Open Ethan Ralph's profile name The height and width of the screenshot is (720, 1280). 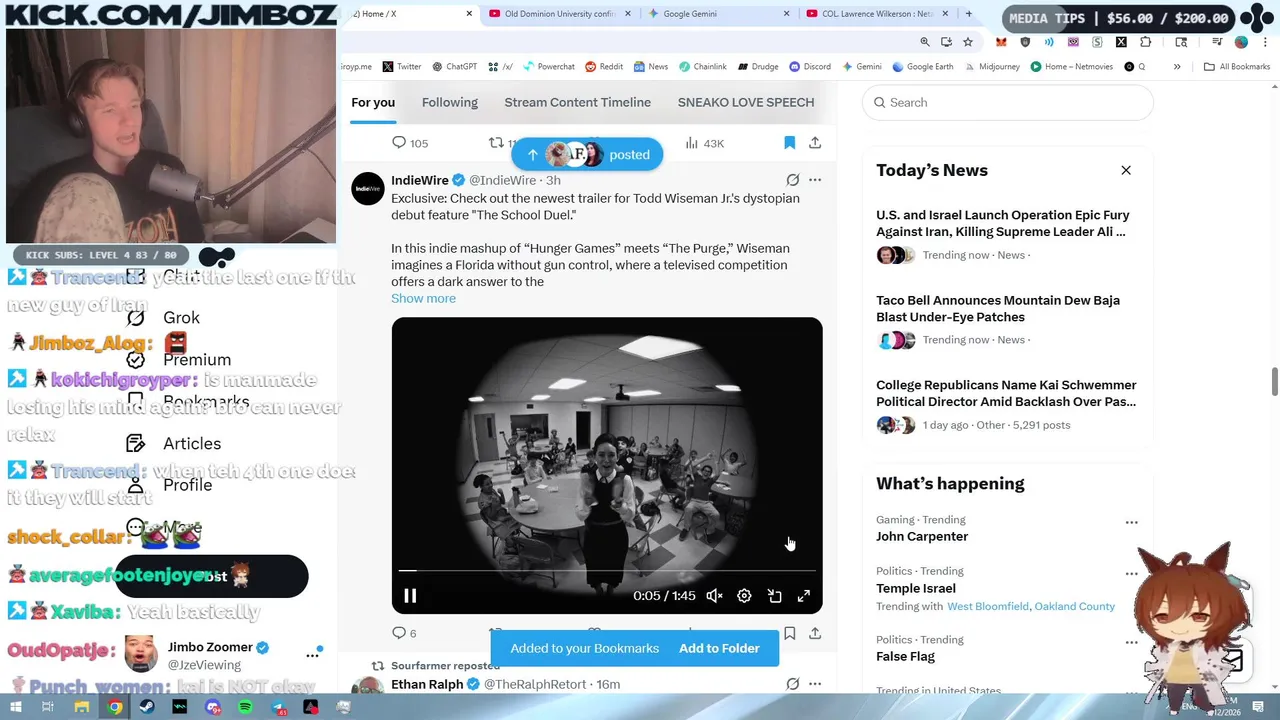tap(427, 684)
